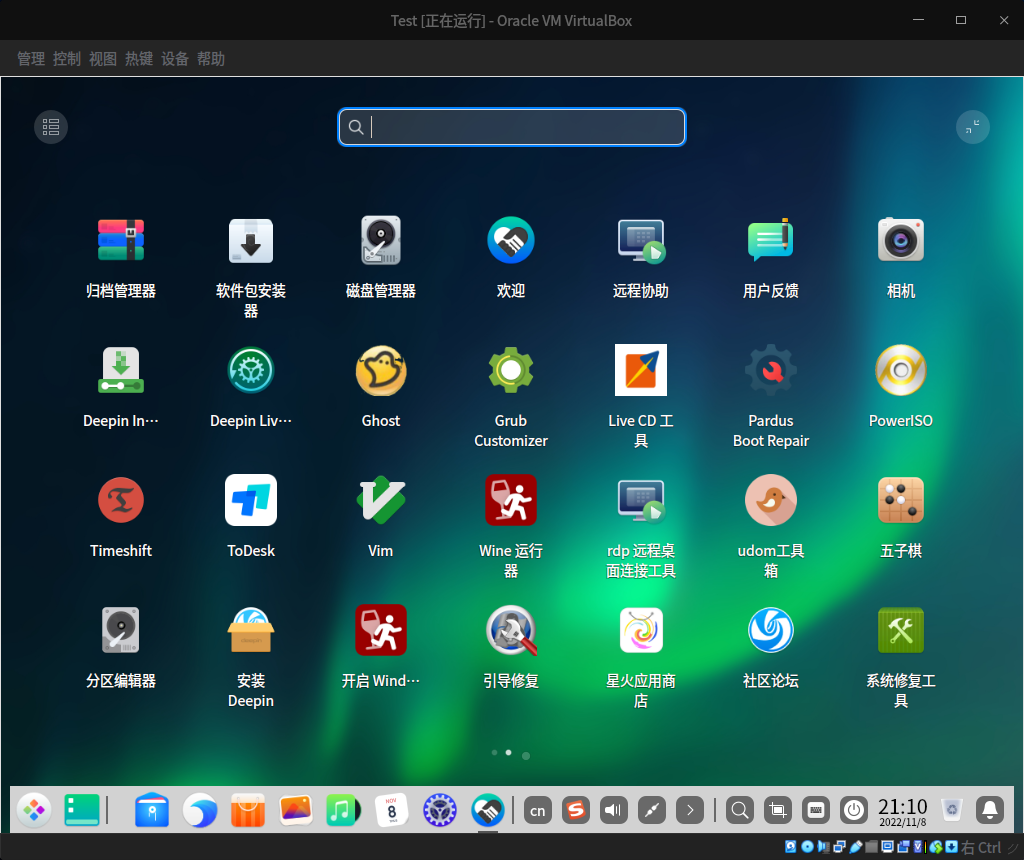Click the dock launcher button
1024x860 pixels.
(x=34, y=810)
